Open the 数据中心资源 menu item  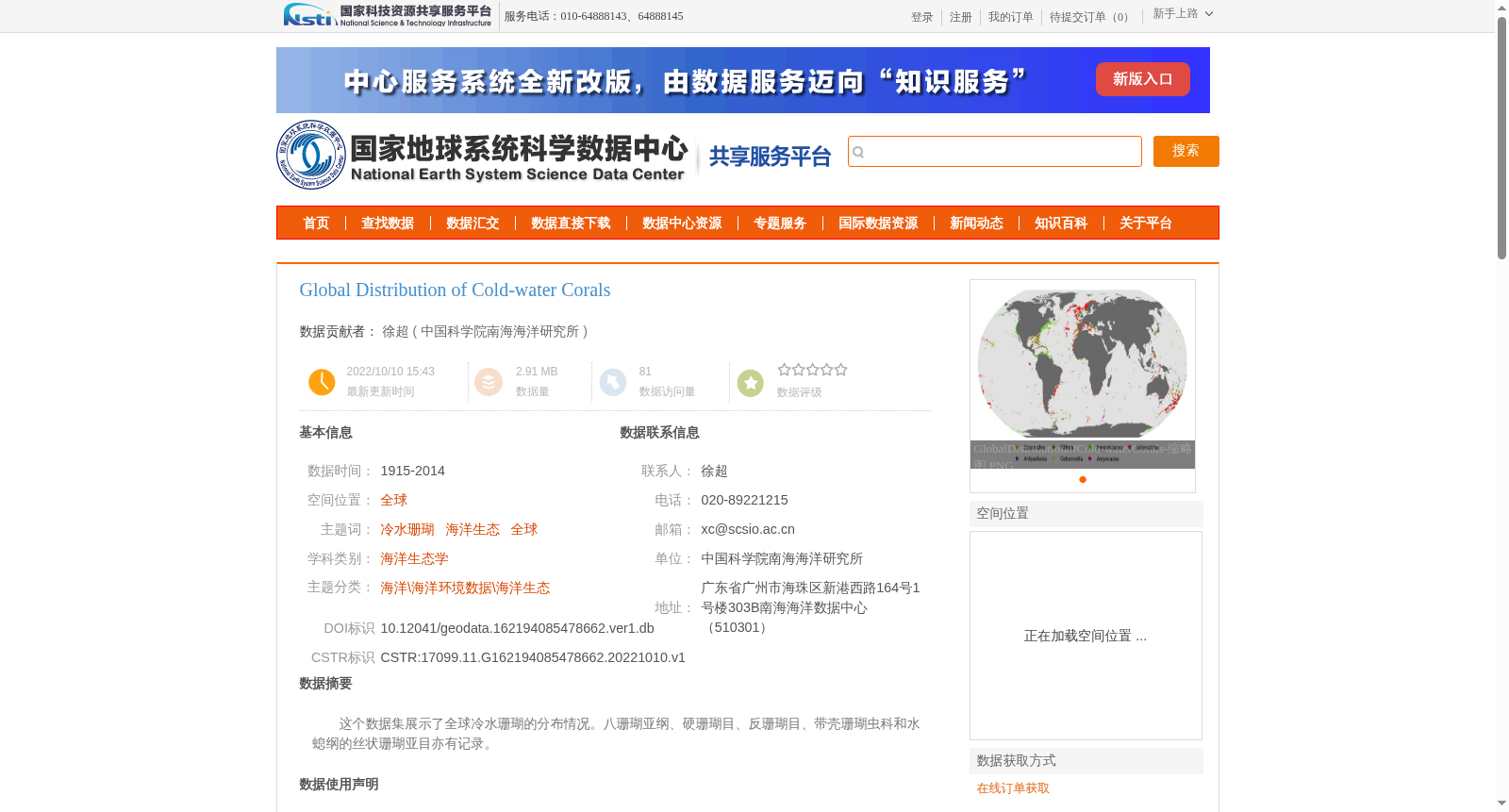coord(682,224)
